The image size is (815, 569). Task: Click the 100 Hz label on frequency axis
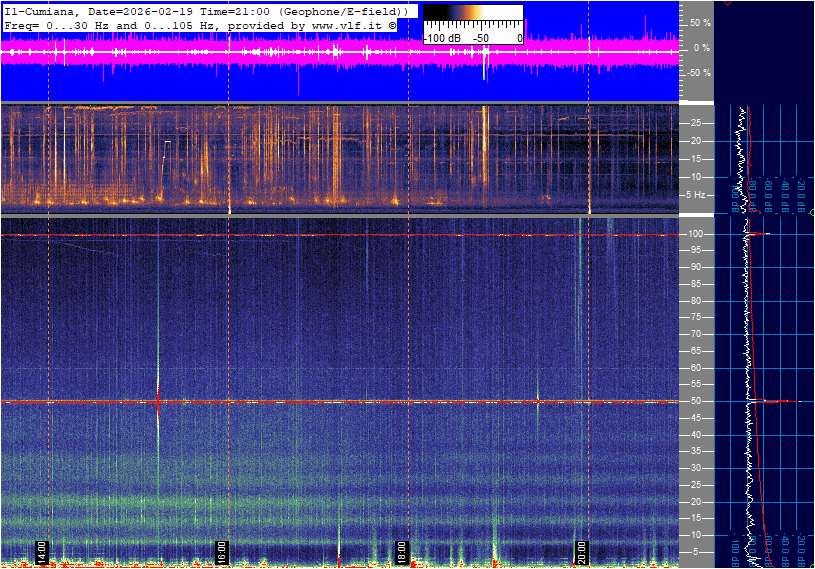(697, 234)
